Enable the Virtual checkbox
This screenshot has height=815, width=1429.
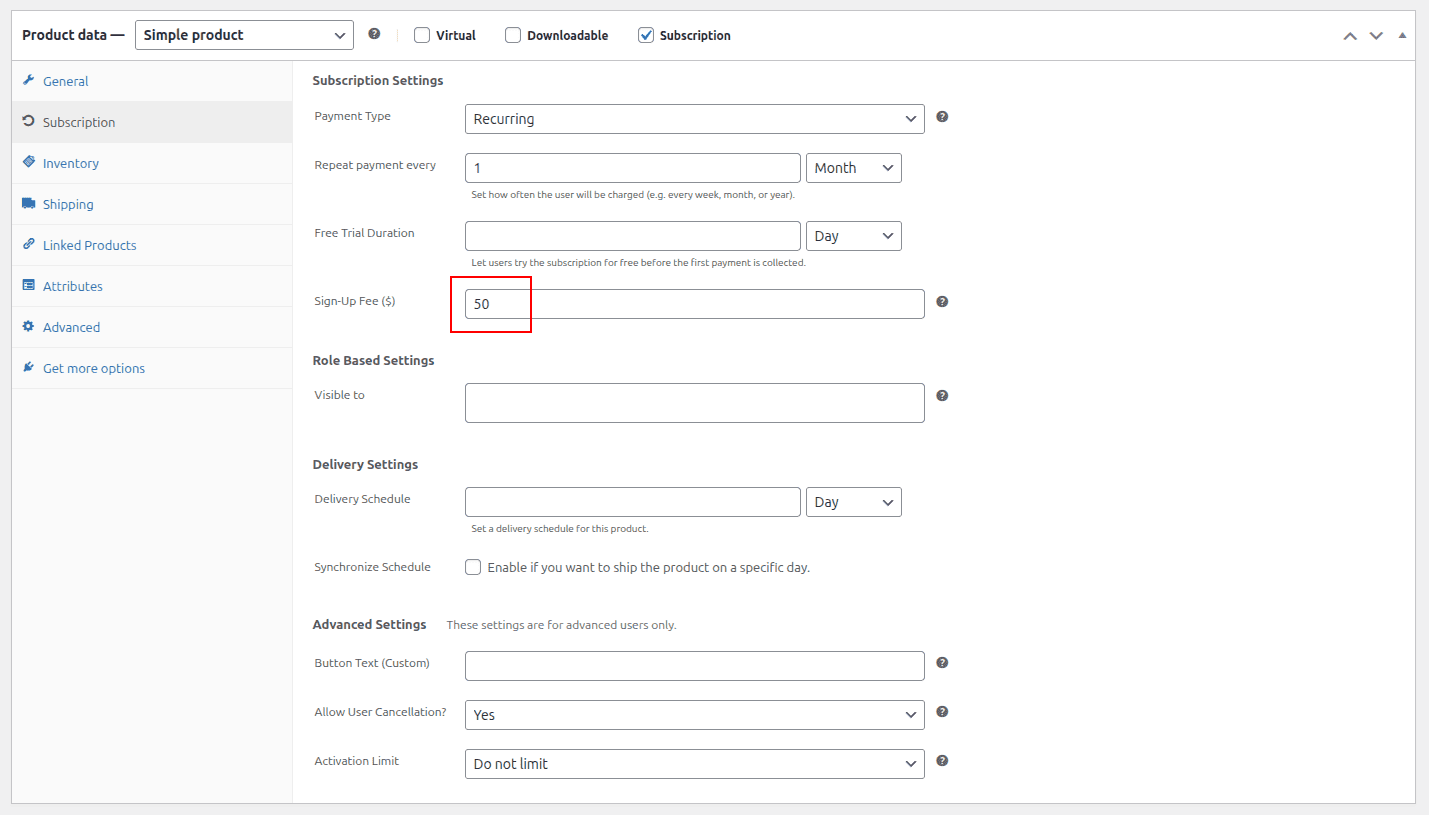click(x=423, y=35)
